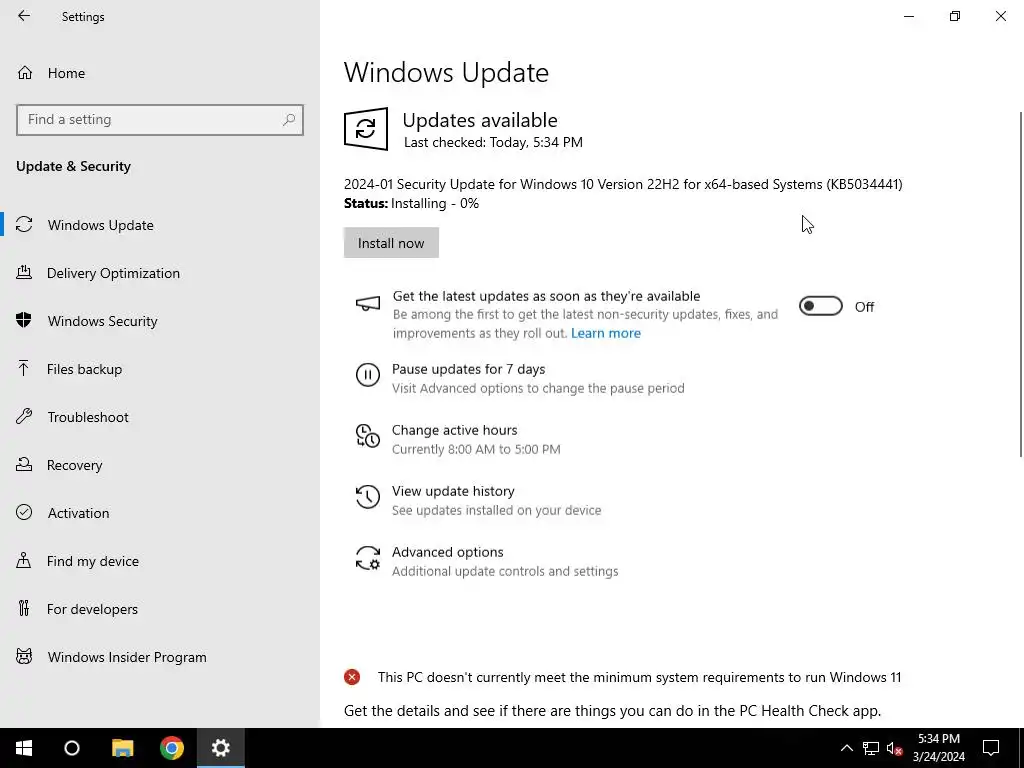Toggle get latest updates switch on
The image size is (1024, 768).
point(821,306)
